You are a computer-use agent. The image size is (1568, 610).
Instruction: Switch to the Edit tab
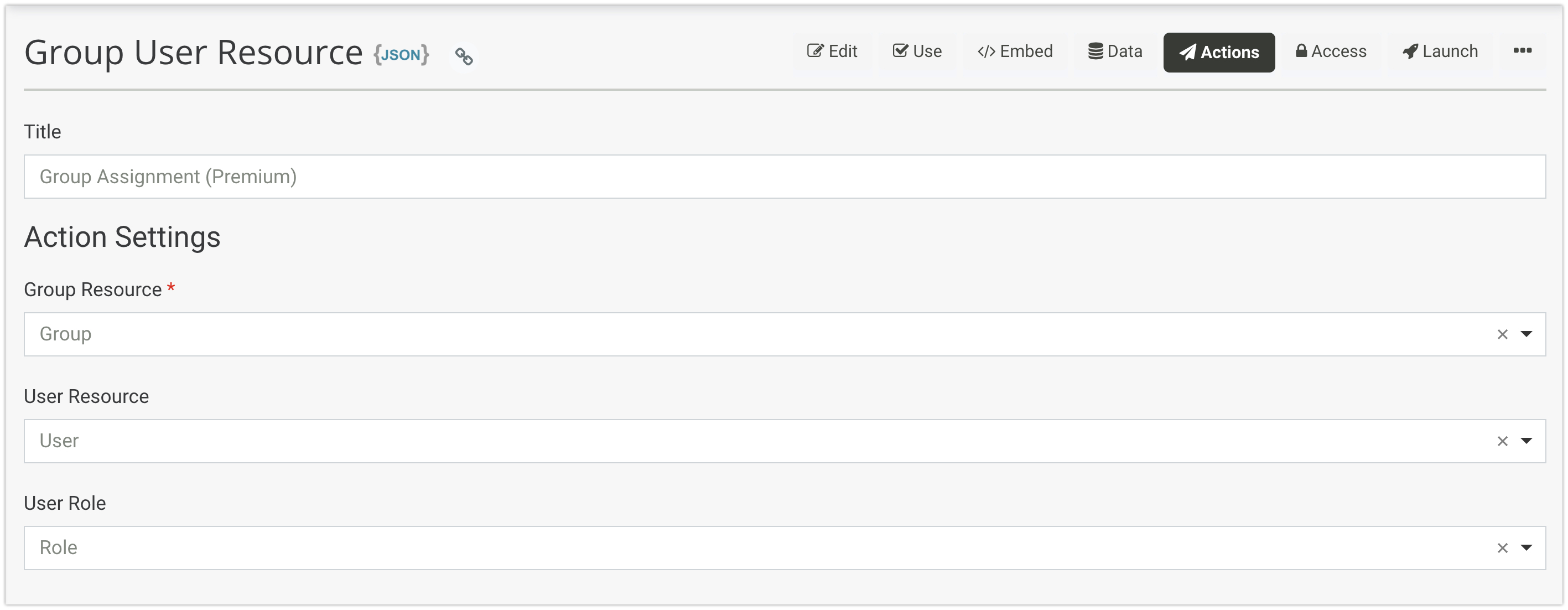click(x=832, y=51)
